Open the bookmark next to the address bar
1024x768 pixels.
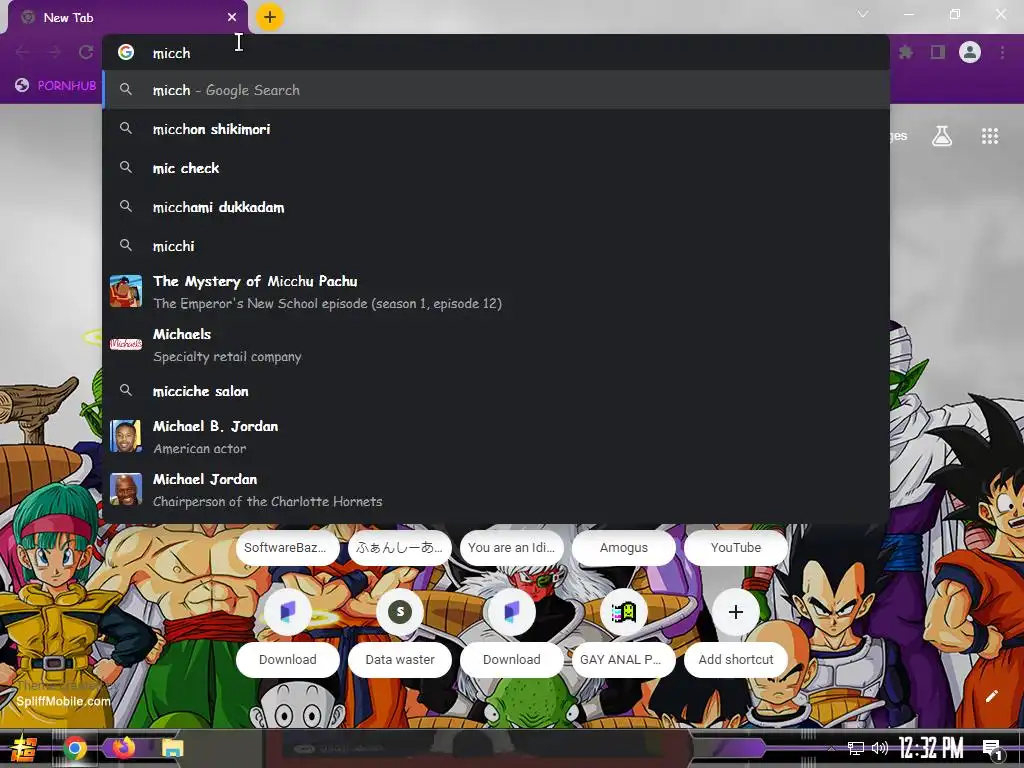56,86
